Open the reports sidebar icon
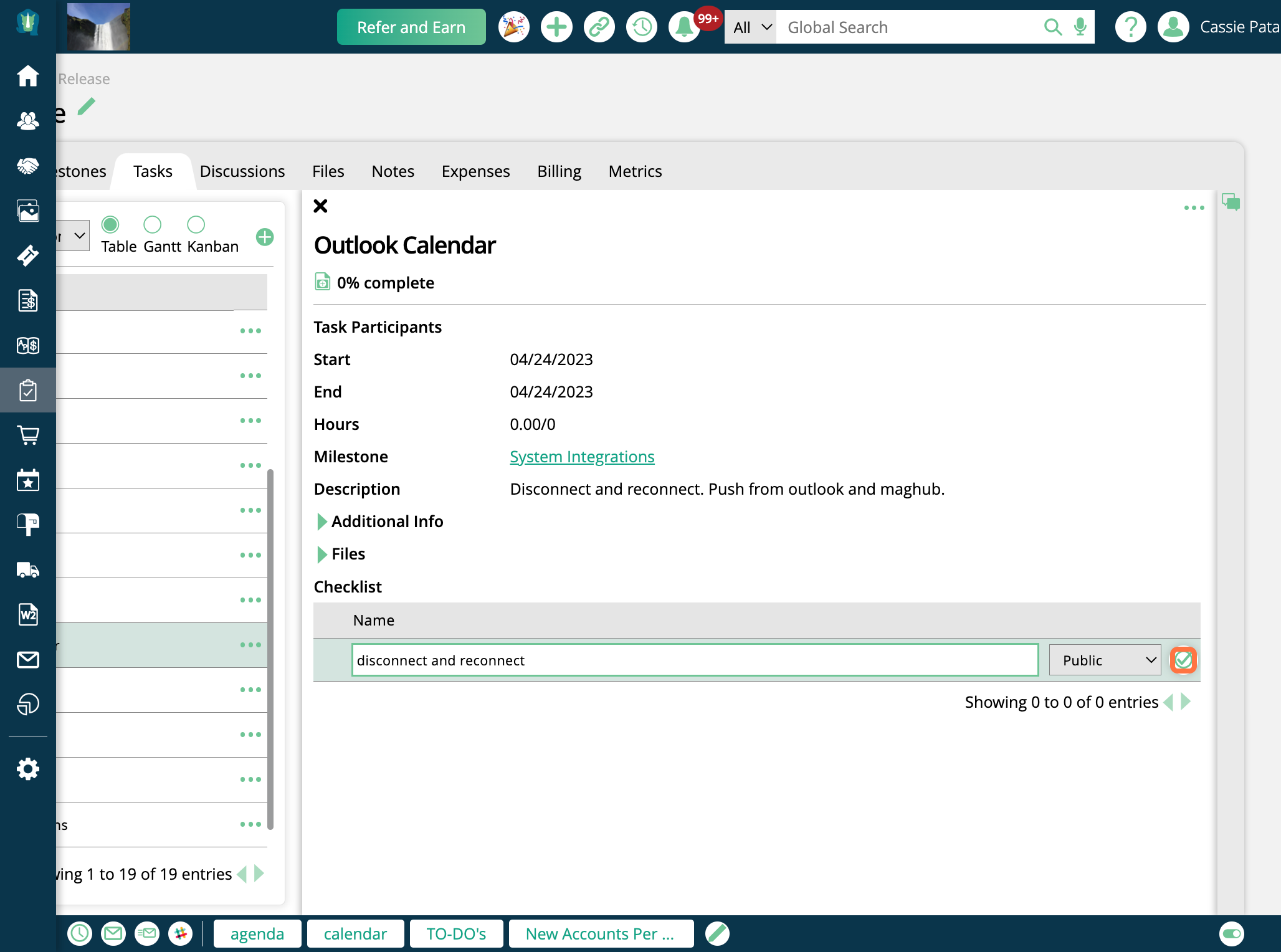Image resolution: width=1281 pixels, height=952 pixels. coord(27,703)
